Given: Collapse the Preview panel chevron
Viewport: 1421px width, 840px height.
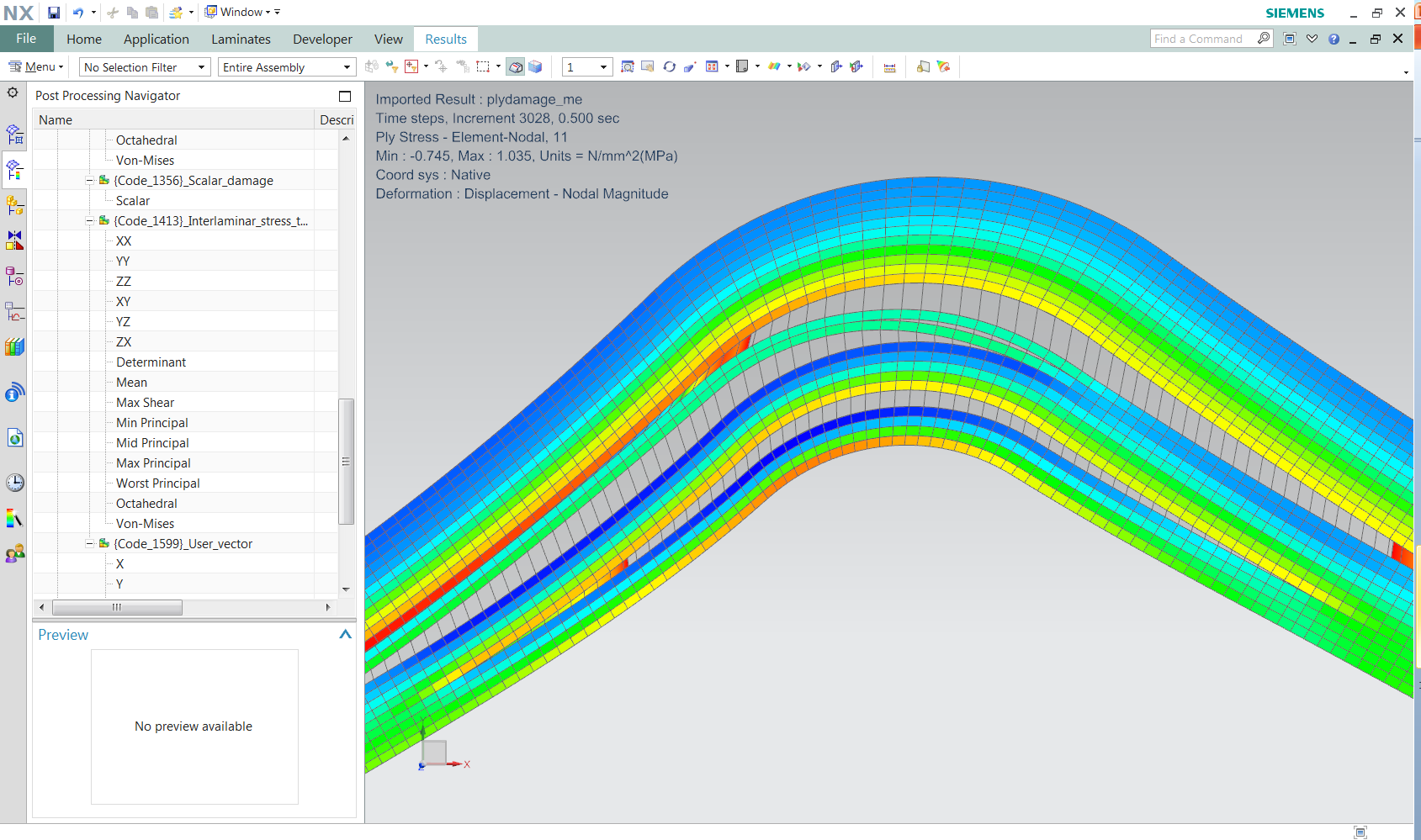Looking at the screenshot, I should (345, 635).
